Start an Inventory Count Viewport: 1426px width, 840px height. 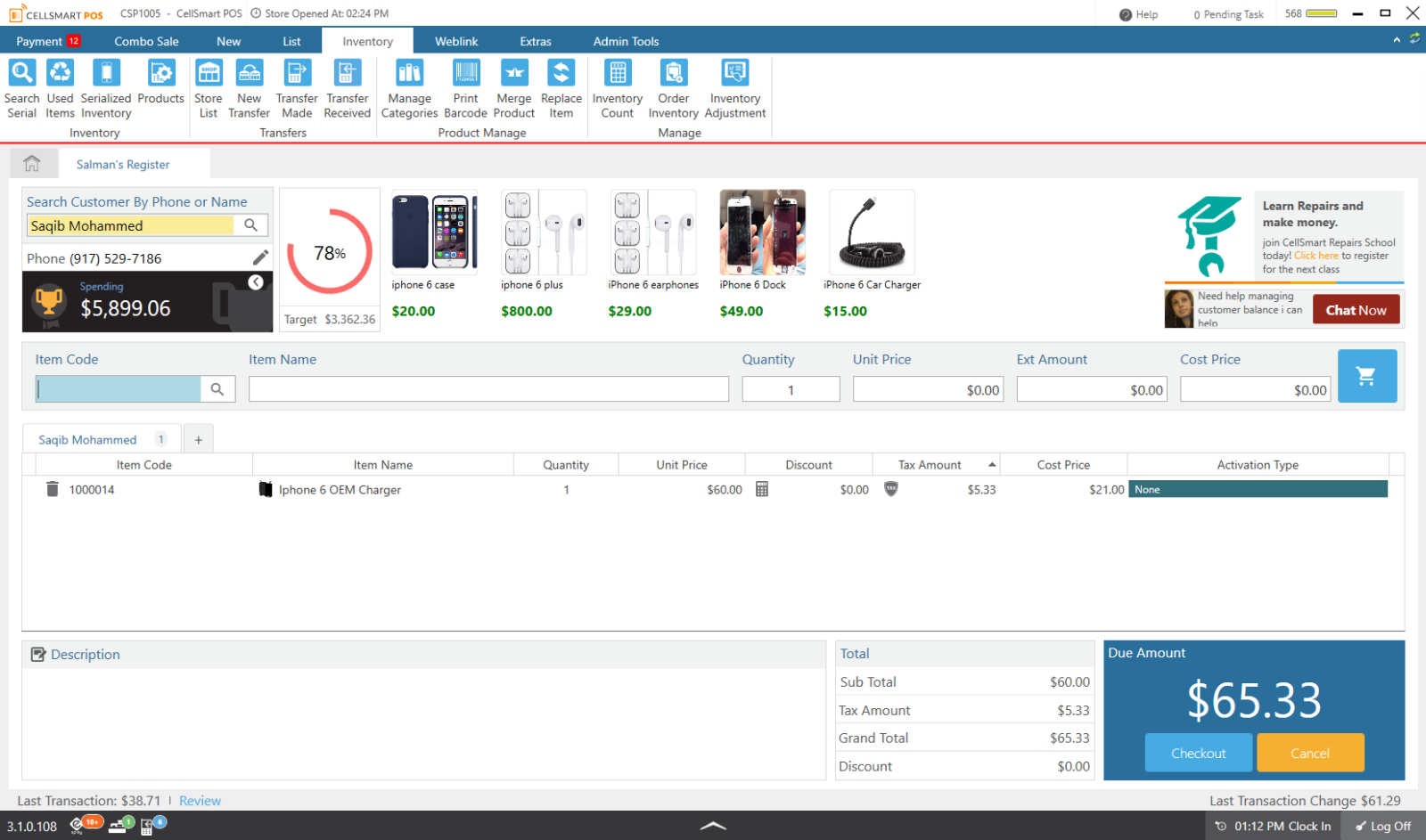pyautogui.click(x=617, y=86)
